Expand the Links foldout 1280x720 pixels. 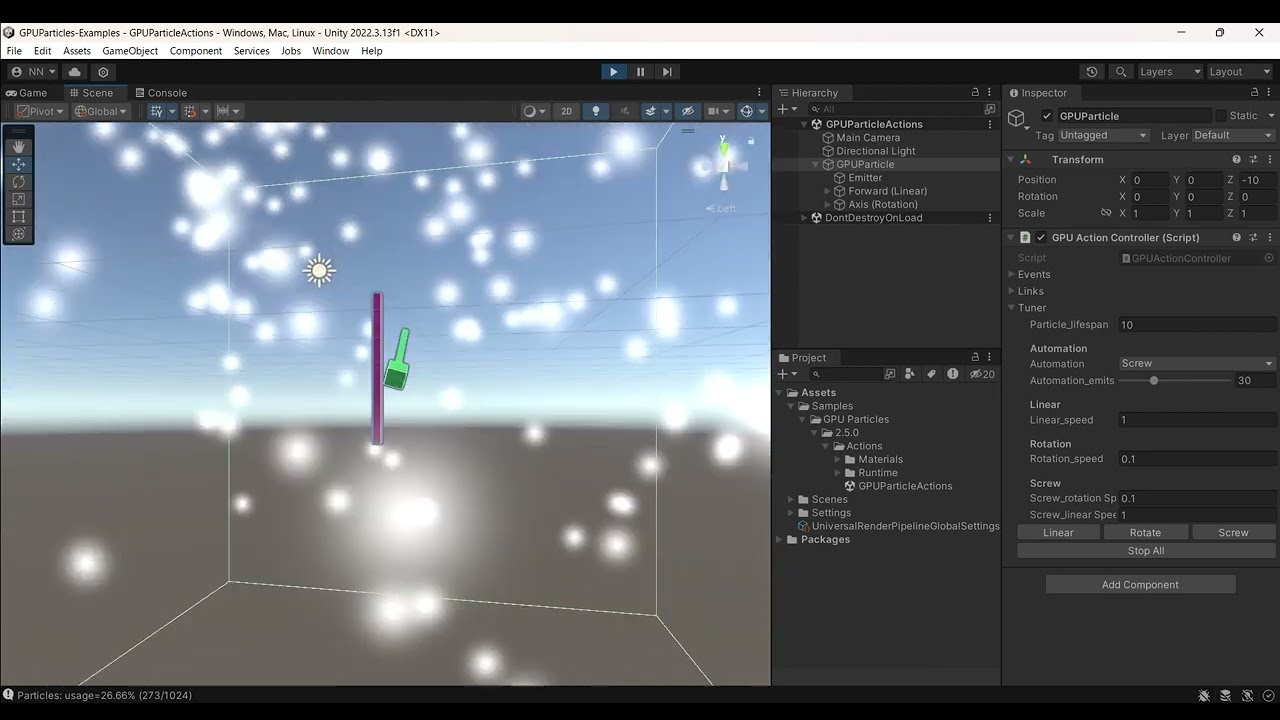pos(1011,291)
